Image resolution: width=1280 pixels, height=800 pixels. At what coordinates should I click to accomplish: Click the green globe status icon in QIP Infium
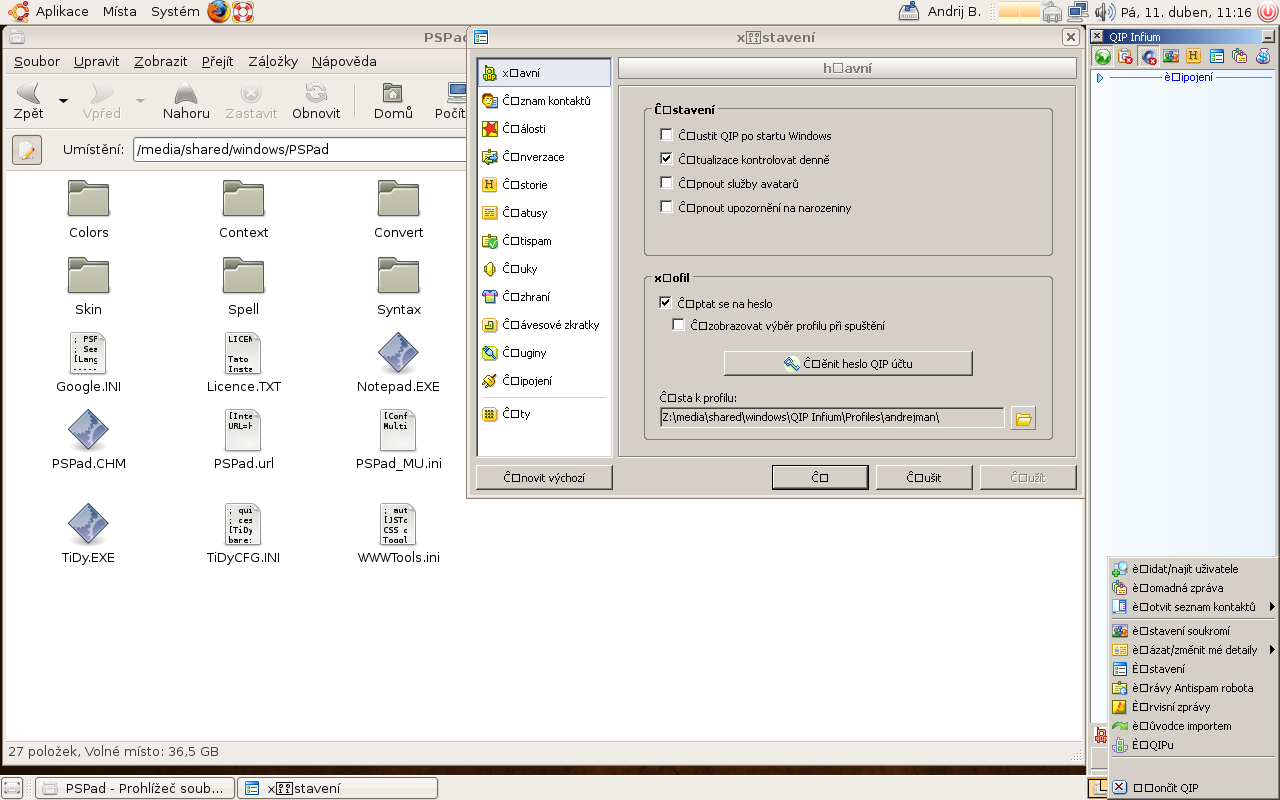point(1103,57)
